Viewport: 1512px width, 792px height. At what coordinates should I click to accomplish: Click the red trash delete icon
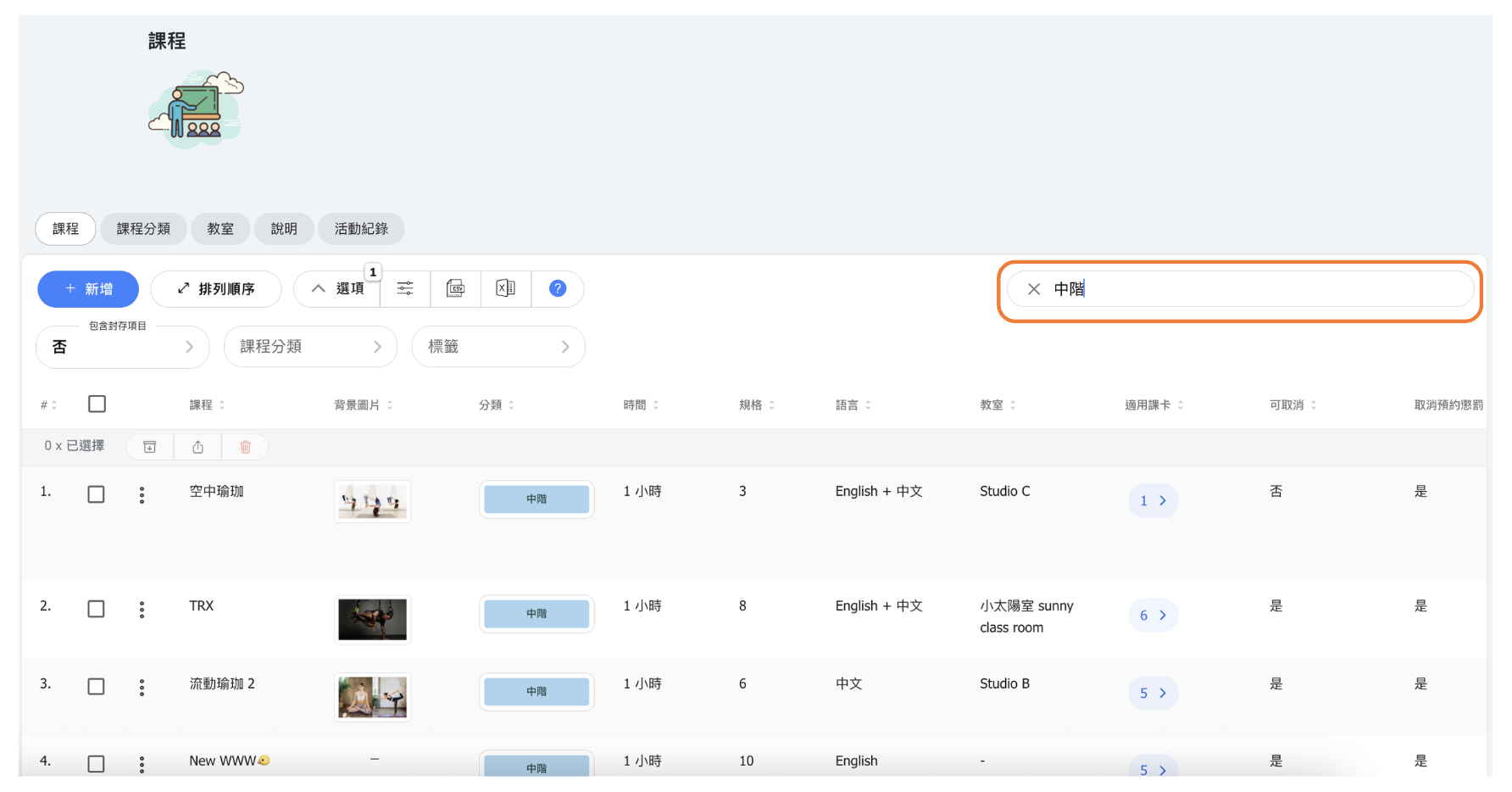point(245,447)
